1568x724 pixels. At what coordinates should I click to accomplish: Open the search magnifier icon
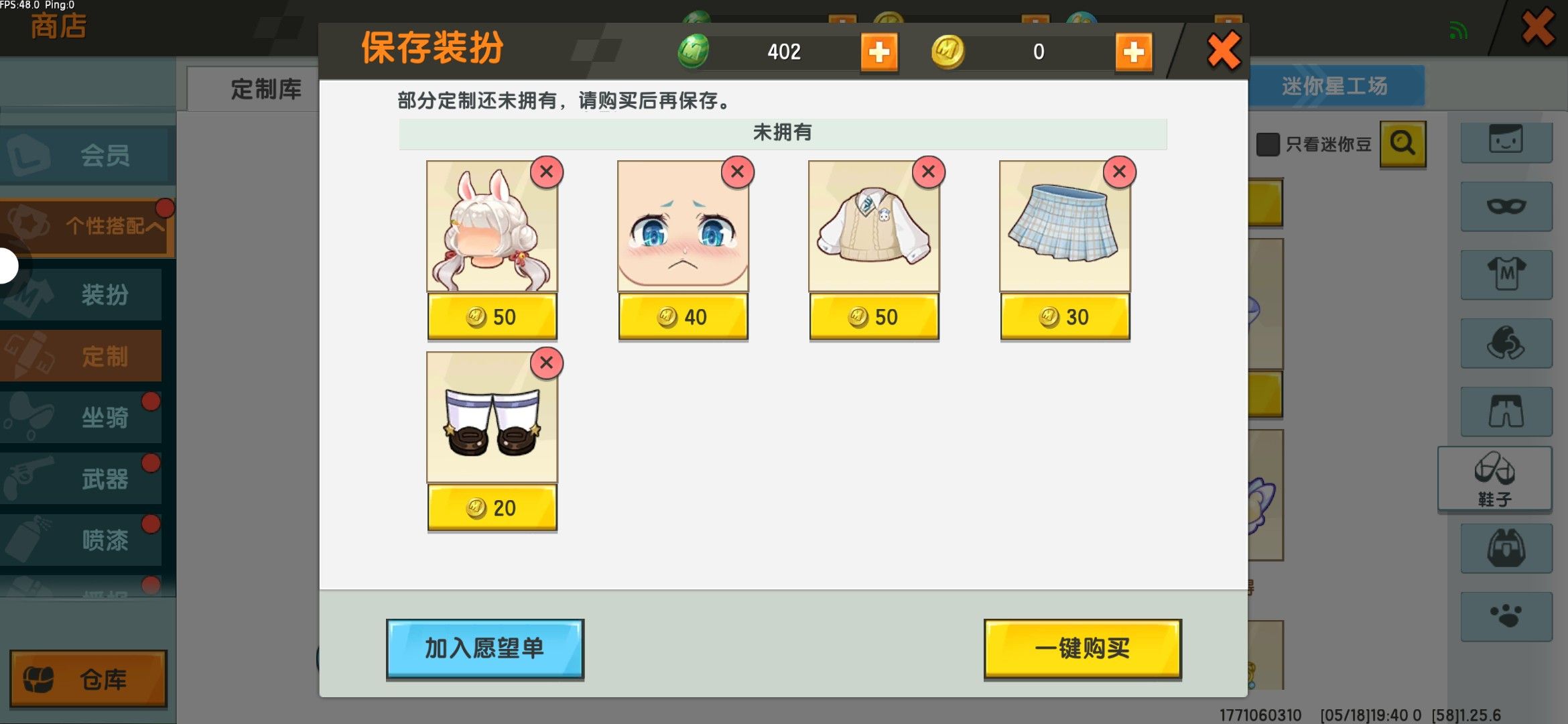(1402, 143)
